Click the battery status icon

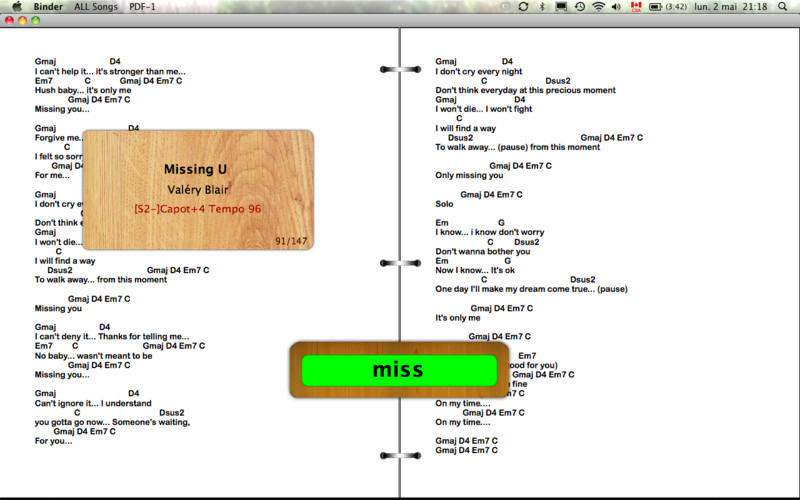[x=655, y=7]
